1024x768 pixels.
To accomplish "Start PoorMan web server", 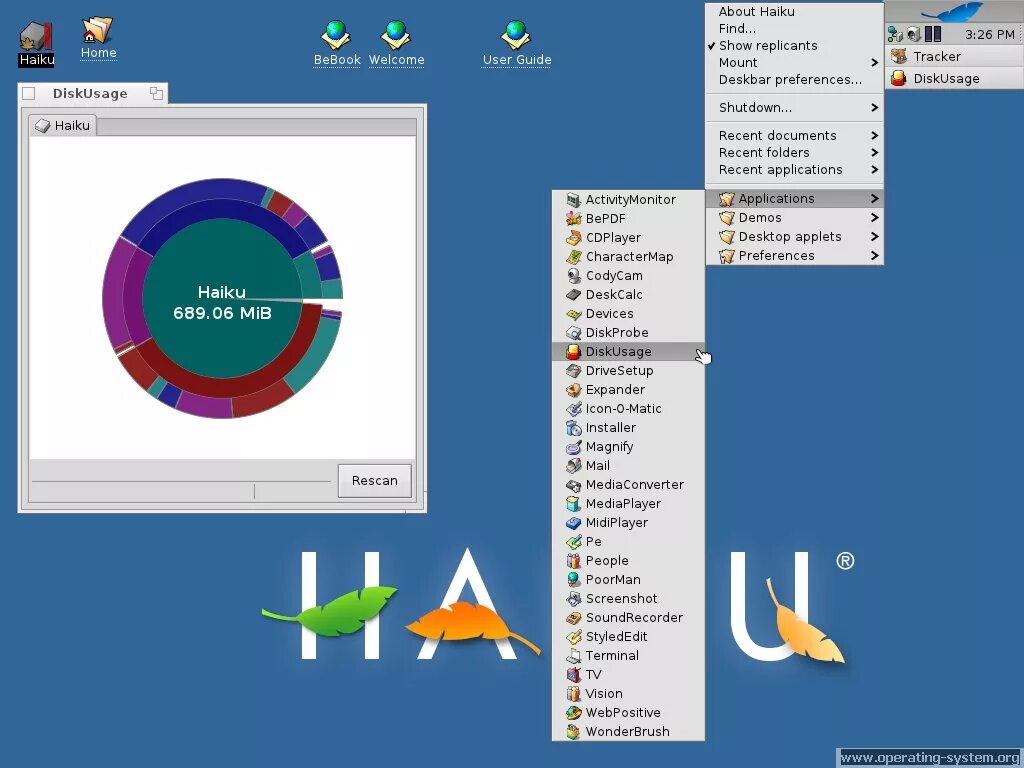I will 628,579.
